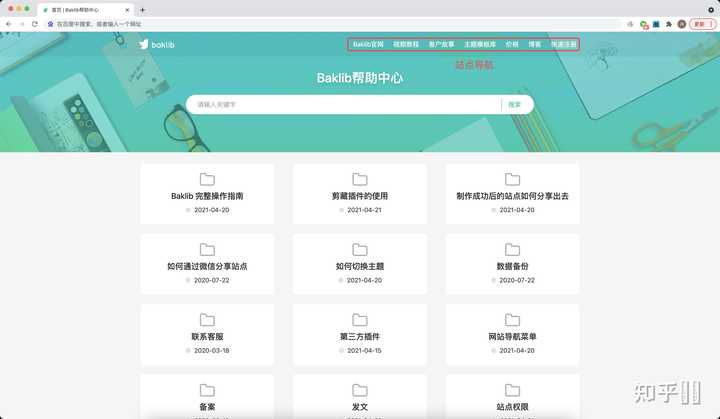This screenshot has height=419, width=720.
Task: Click the share icon in the address bar
Action: click(x=630, y=24)
